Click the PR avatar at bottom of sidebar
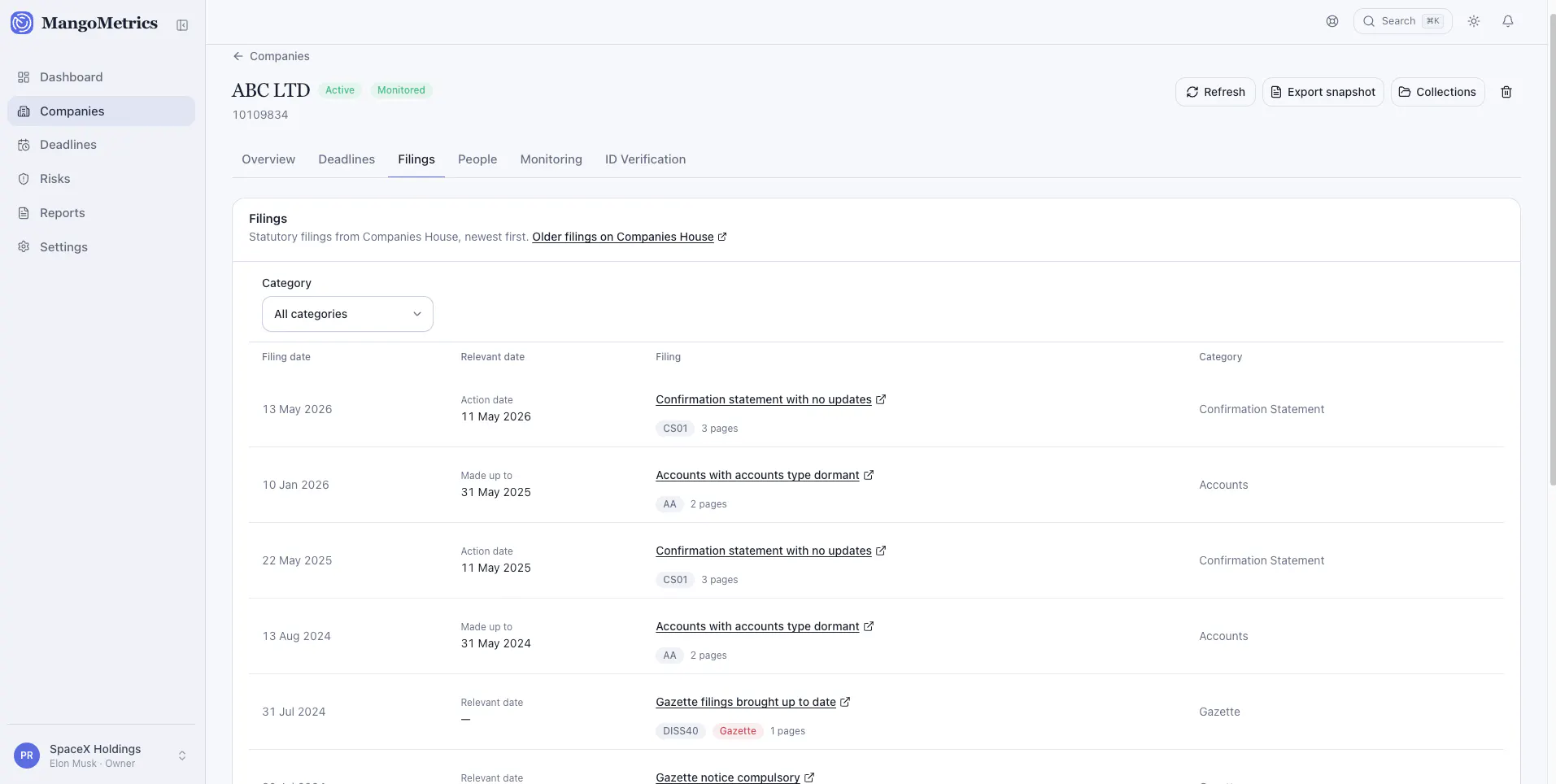1556x784 pixels. pos(27,756)
